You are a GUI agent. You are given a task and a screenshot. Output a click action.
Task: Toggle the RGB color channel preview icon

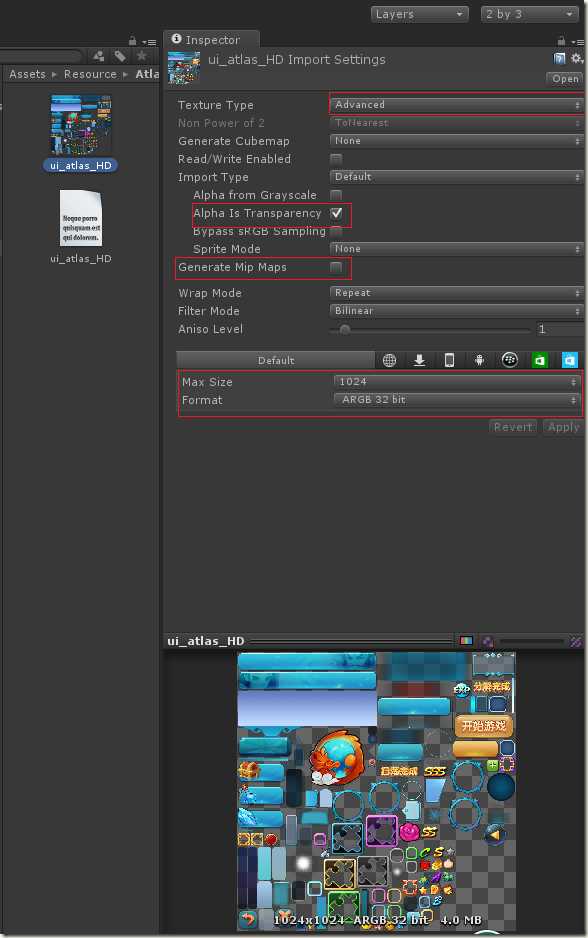pyautogui.click(x=466, y=641)
